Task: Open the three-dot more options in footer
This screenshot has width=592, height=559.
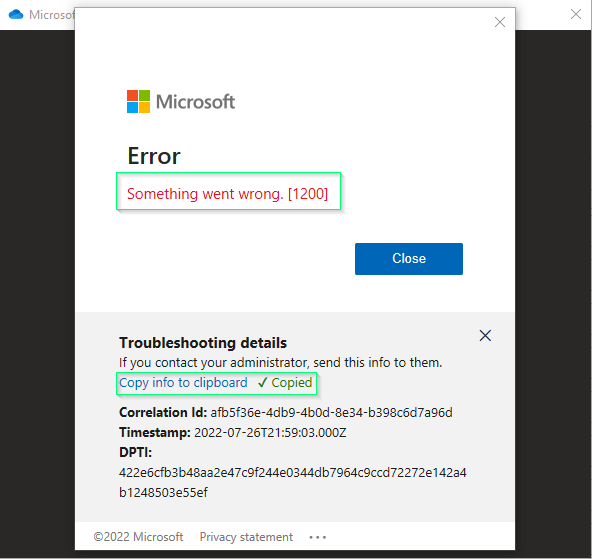Action: 318,537
